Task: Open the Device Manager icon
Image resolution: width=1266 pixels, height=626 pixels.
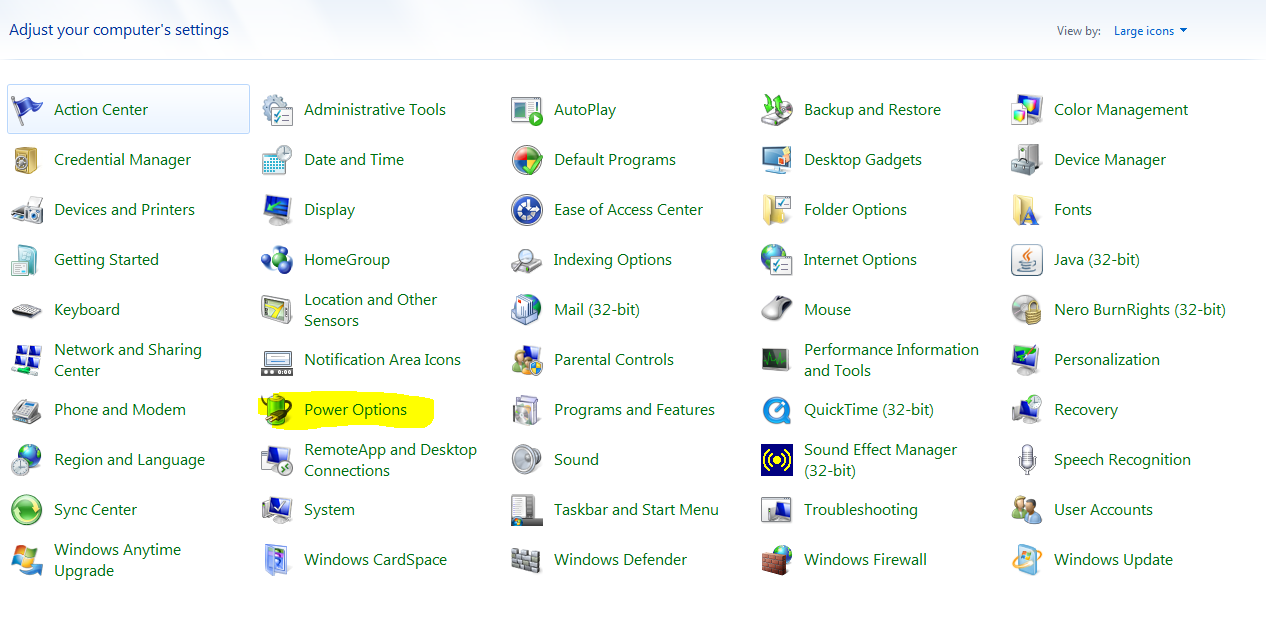Action: point(1027,159)
